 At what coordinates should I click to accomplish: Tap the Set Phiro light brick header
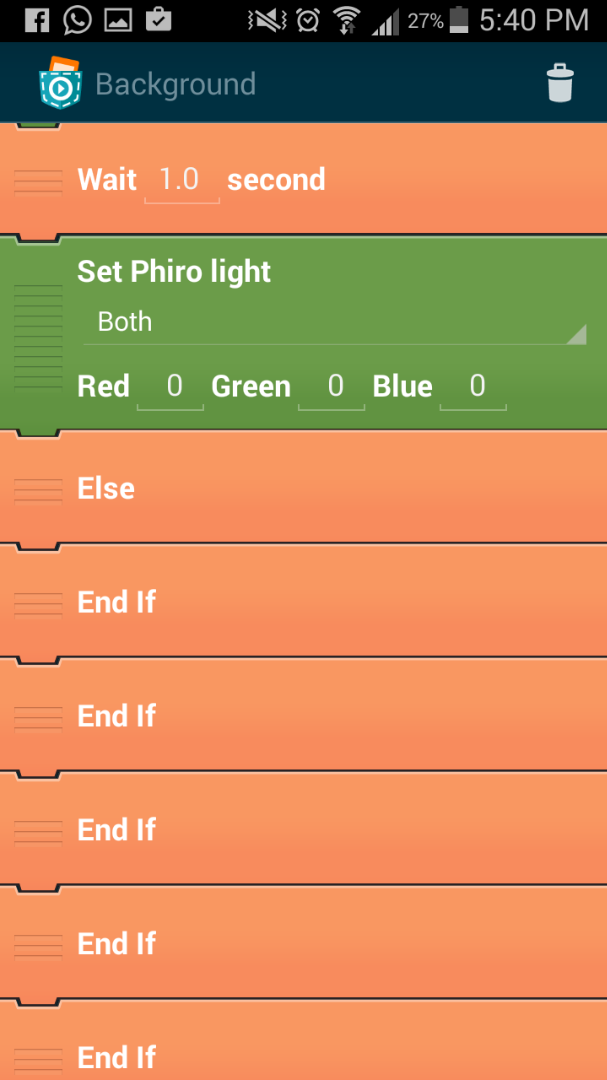(173, 271)
